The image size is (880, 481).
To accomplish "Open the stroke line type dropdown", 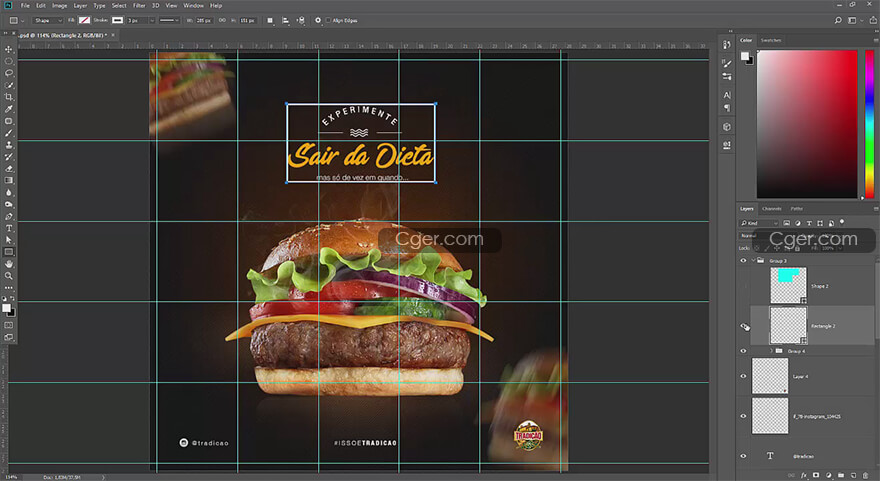I will pos(168,20).
